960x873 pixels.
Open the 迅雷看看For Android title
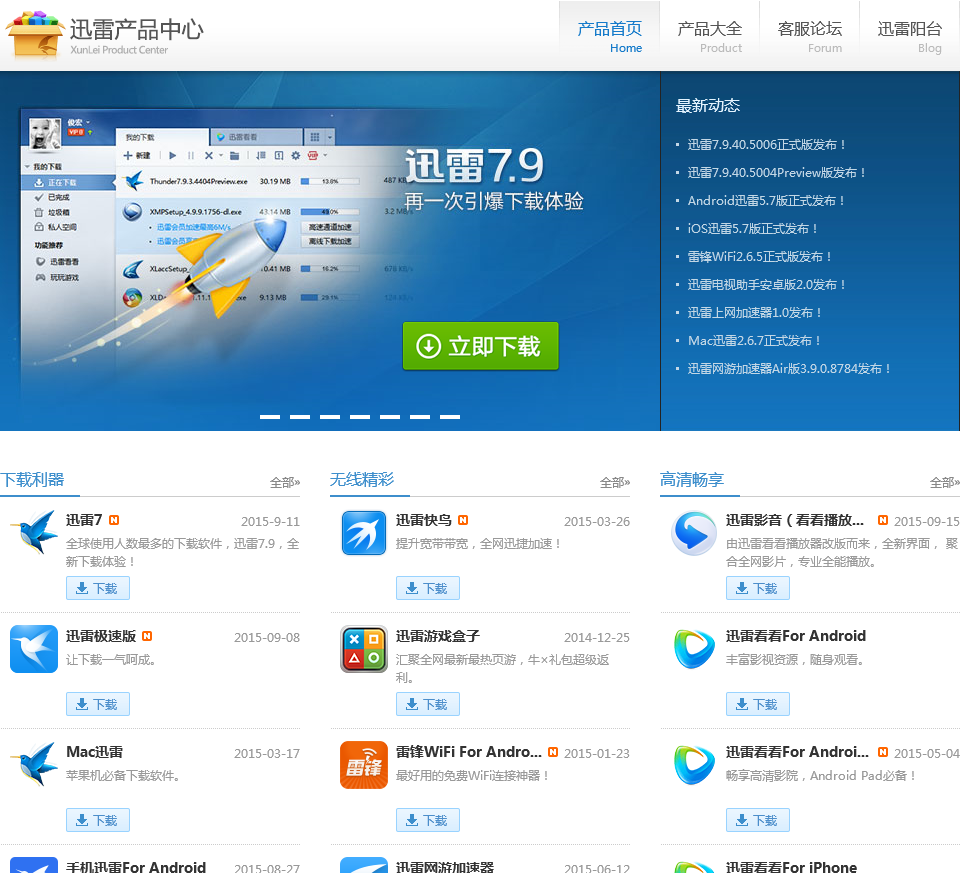(x=796, y=636)
